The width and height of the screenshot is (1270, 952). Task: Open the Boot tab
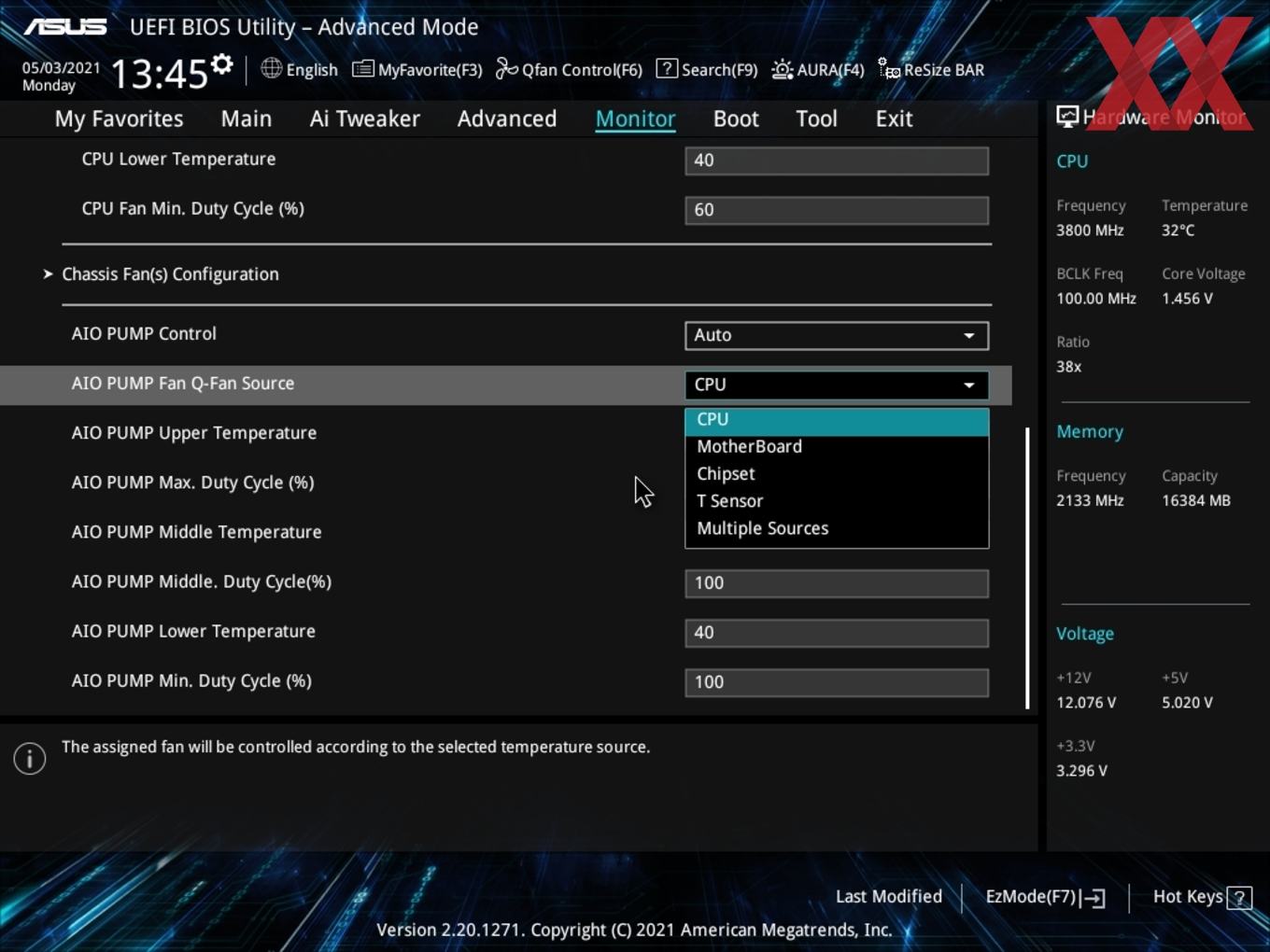(736, 119)
